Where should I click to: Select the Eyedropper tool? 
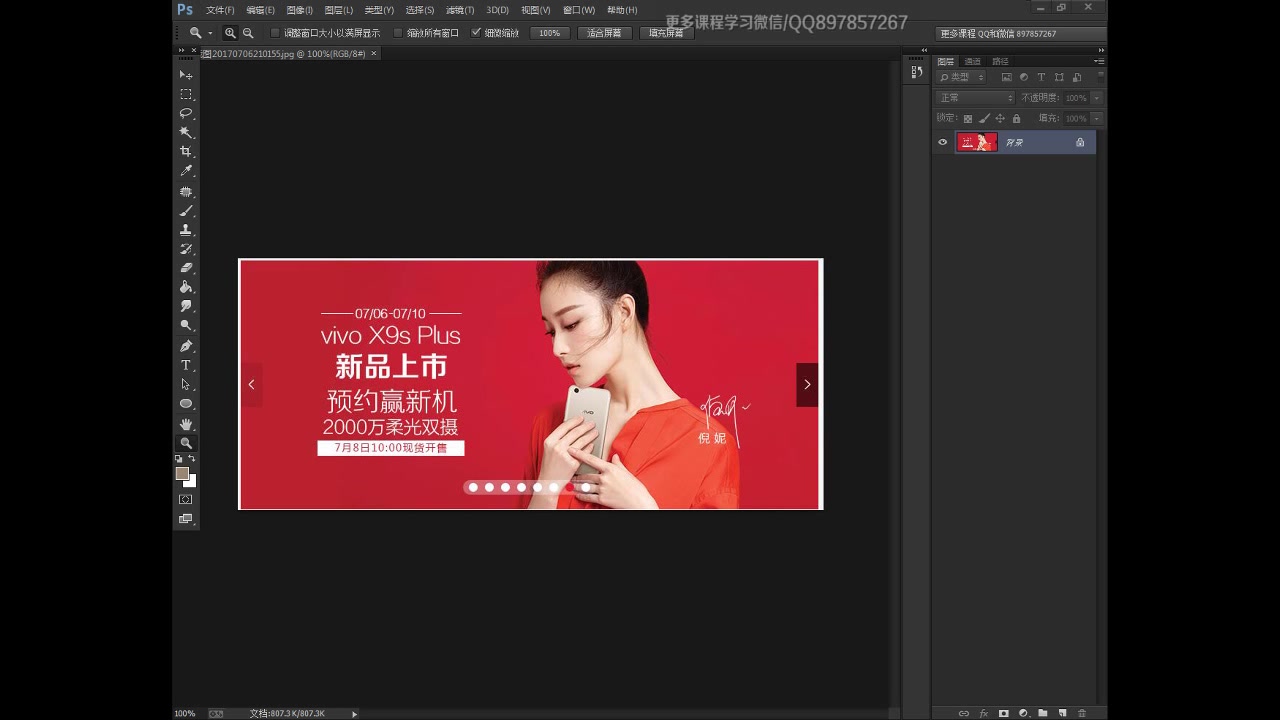(186, 171)
